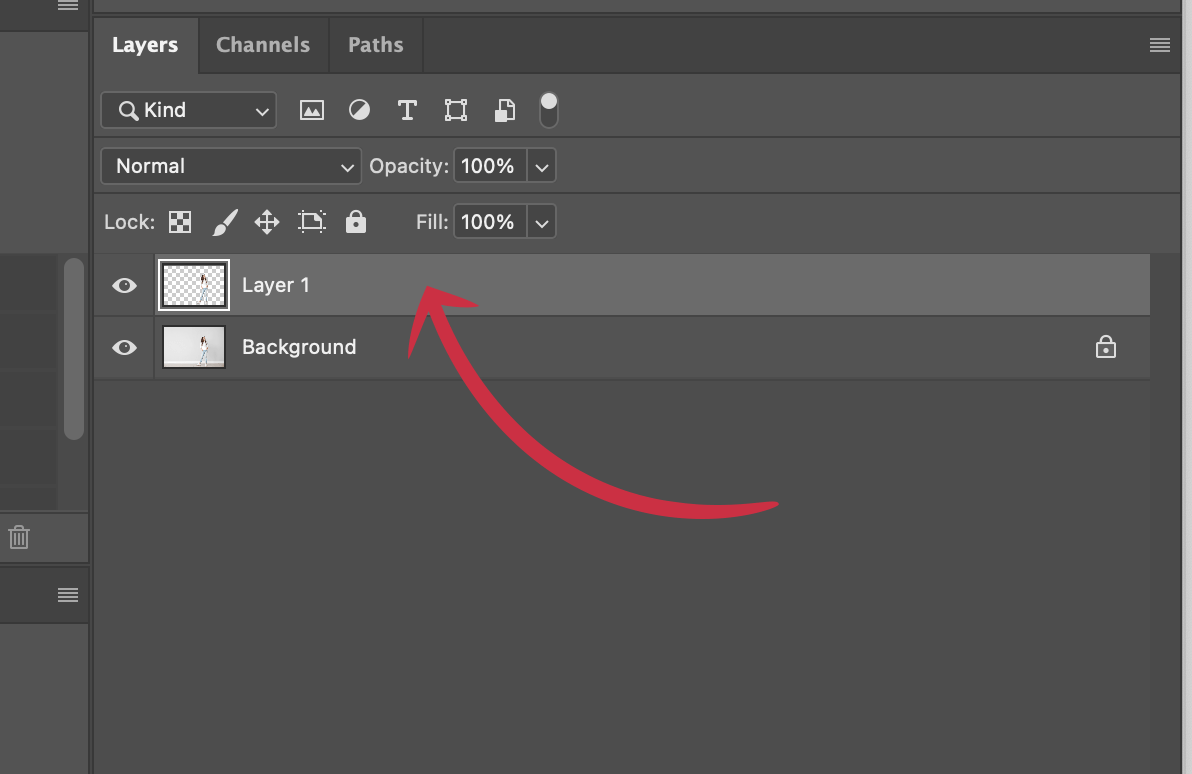
Task: Click the Fill percentage input field
Action: coord(488,222)
